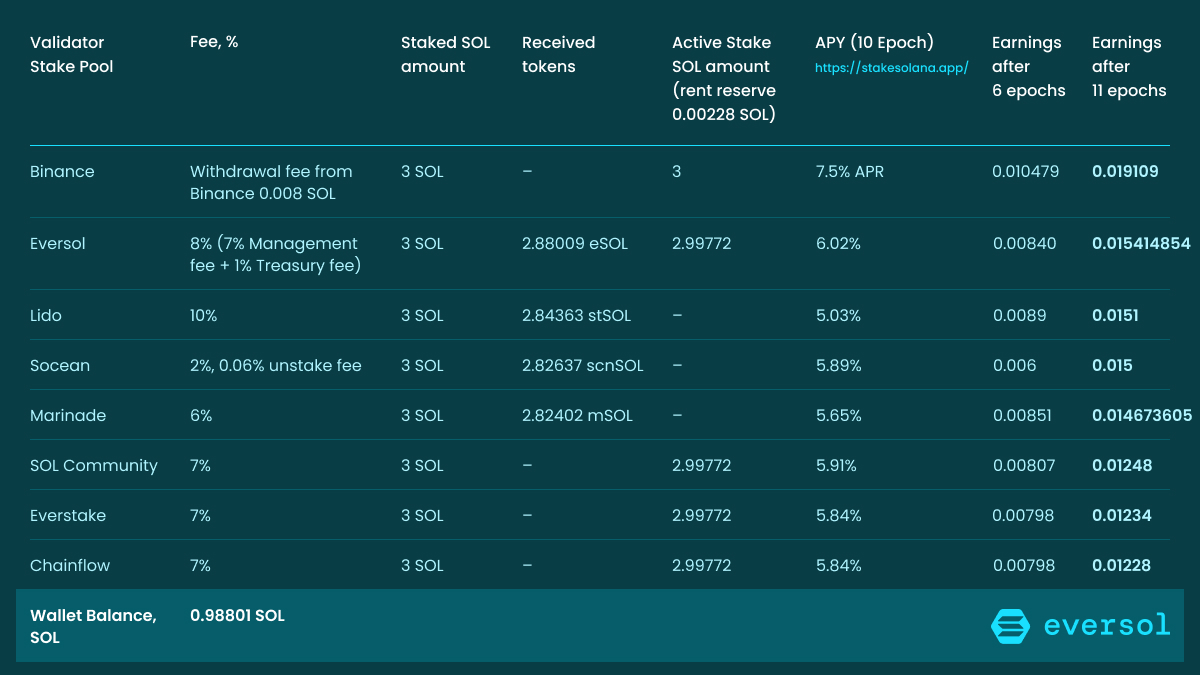Select the Socean pool name

pos(60,366)
